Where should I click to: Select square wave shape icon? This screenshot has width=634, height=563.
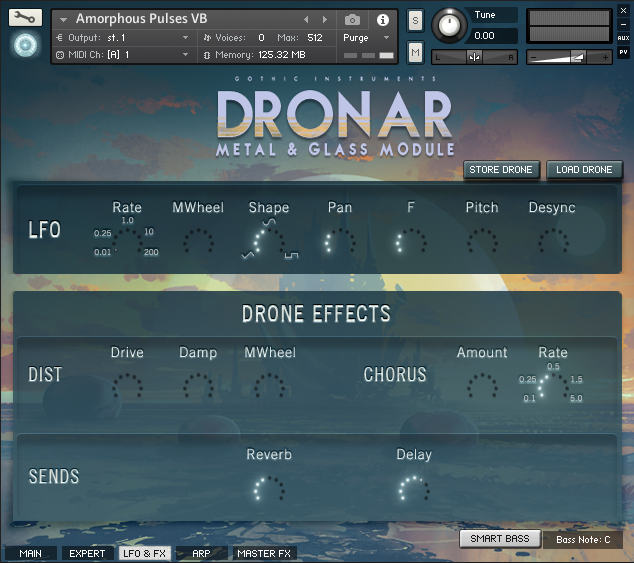coord(291,255)
